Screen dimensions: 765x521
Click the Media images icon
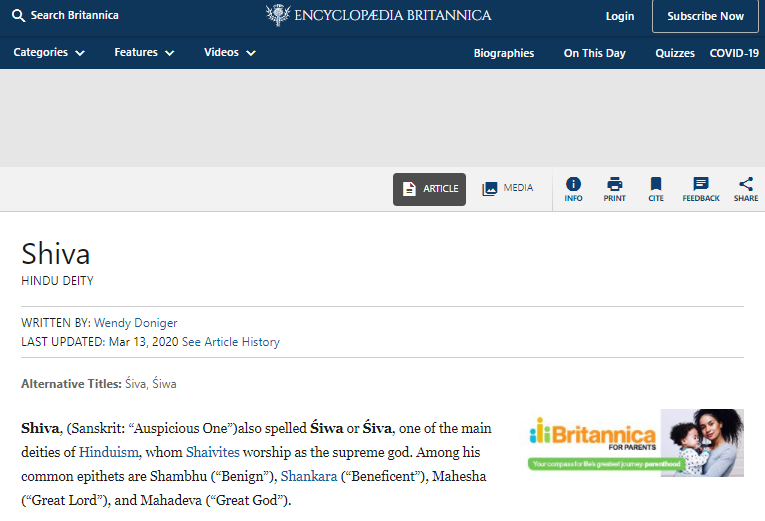click(x=489, y=189)
